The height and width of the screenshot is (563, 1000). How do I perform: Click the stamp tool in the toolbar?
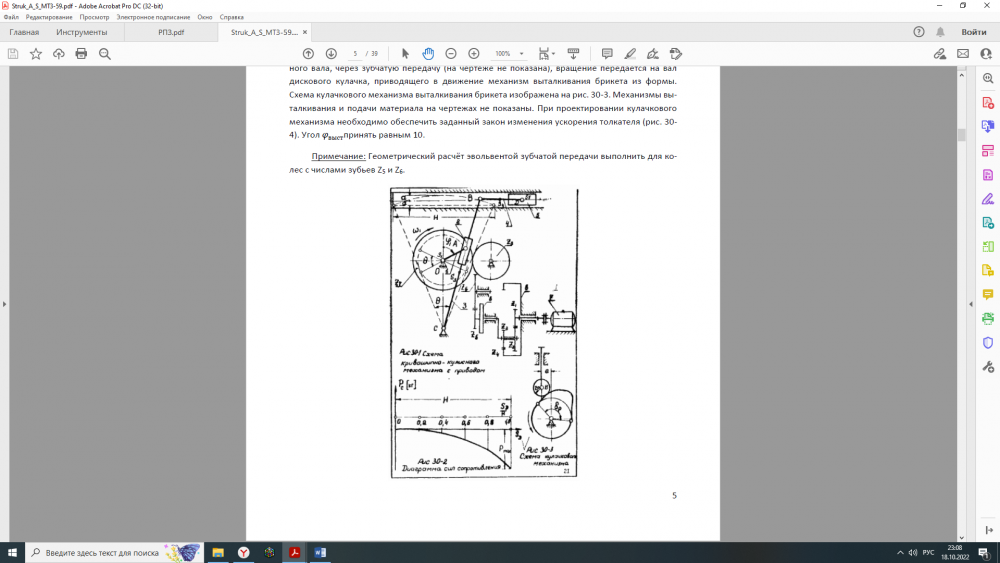coord(676,54)
